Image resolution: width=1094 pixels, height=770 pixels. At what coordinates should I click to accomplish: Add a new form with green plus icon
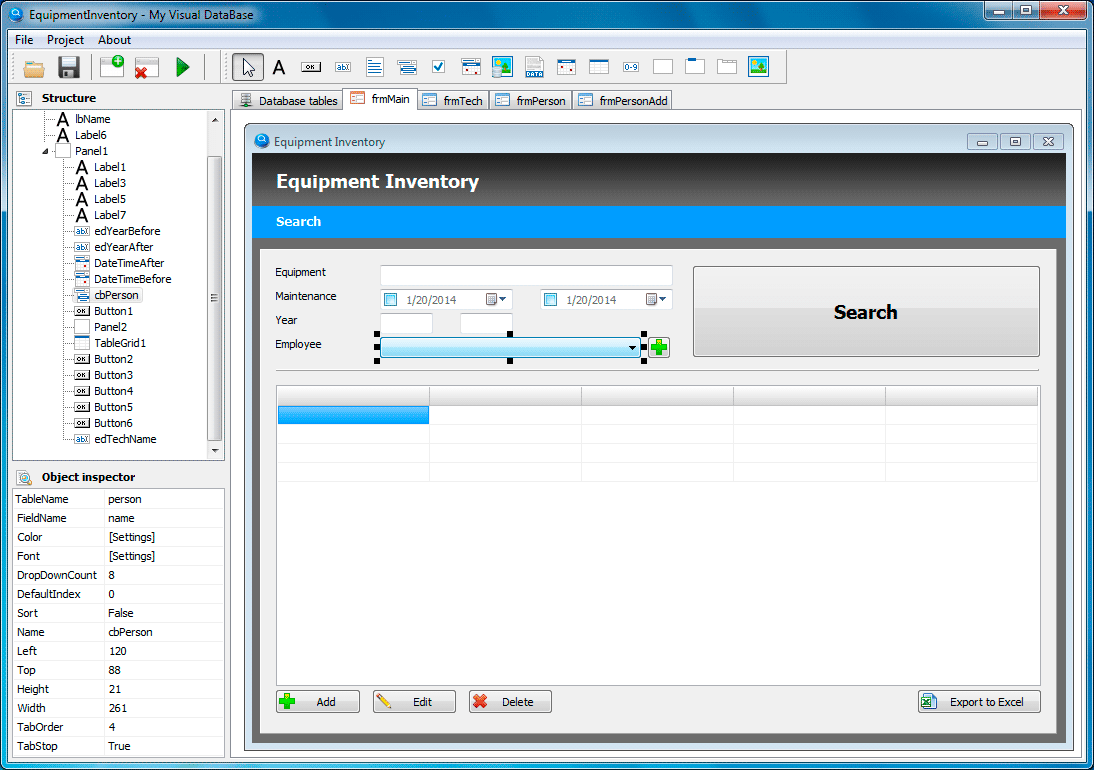pos(112,67)
